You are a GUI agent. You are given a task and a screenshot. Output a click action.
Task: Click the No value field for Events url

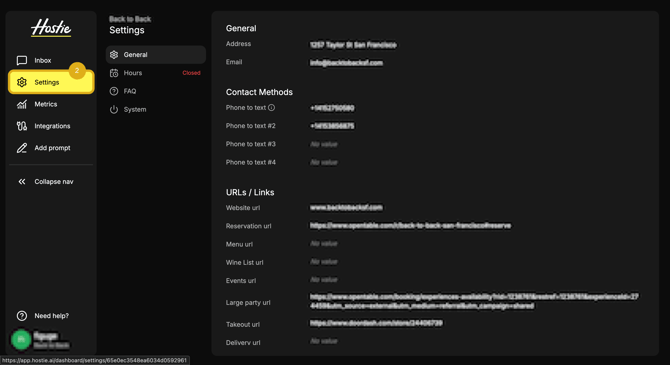tap(324, 280)
